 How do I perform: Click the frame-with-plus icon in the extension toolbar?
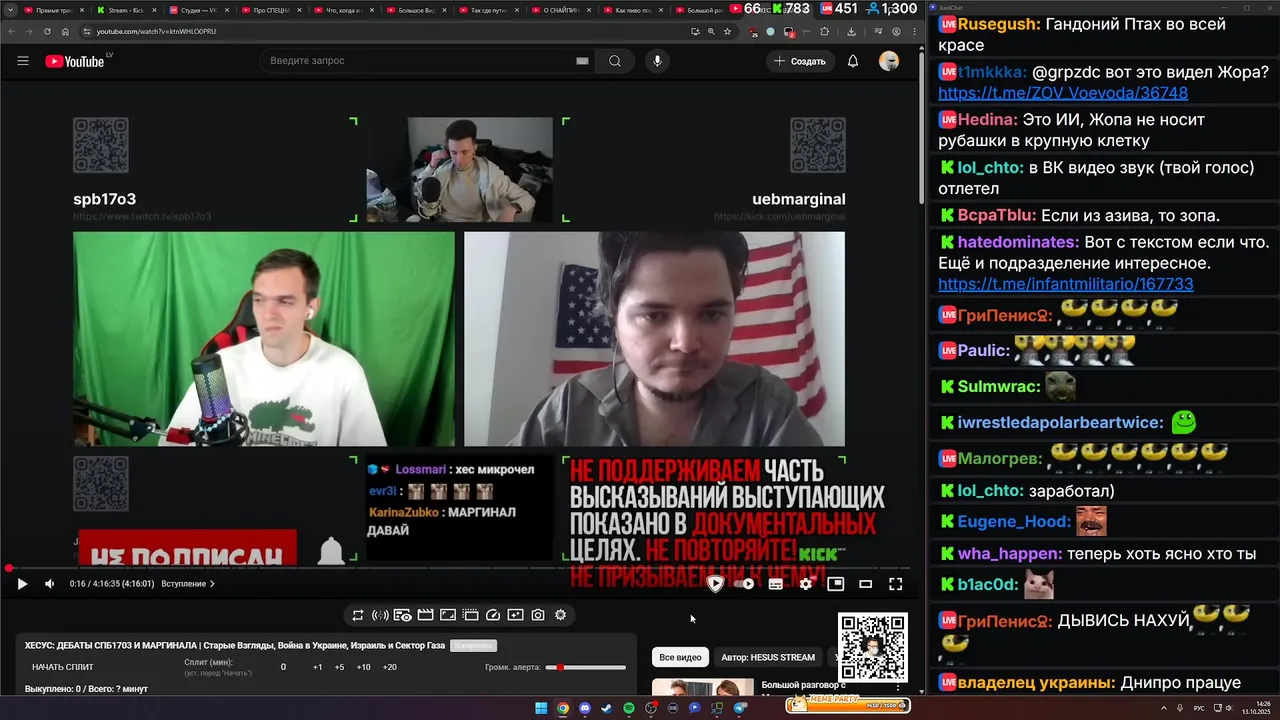(515, 615)
